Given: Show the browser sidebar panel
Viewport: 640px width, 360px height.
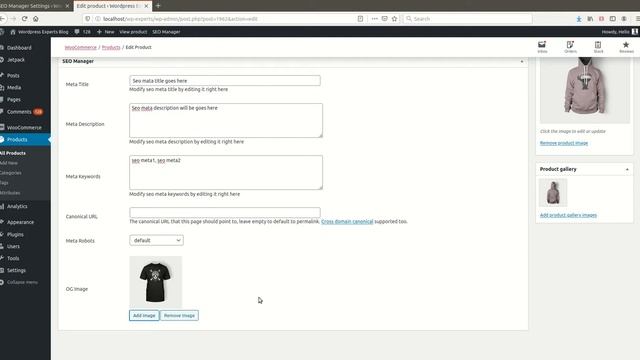Looking at the screenshot, I should [x=613, y=19].
